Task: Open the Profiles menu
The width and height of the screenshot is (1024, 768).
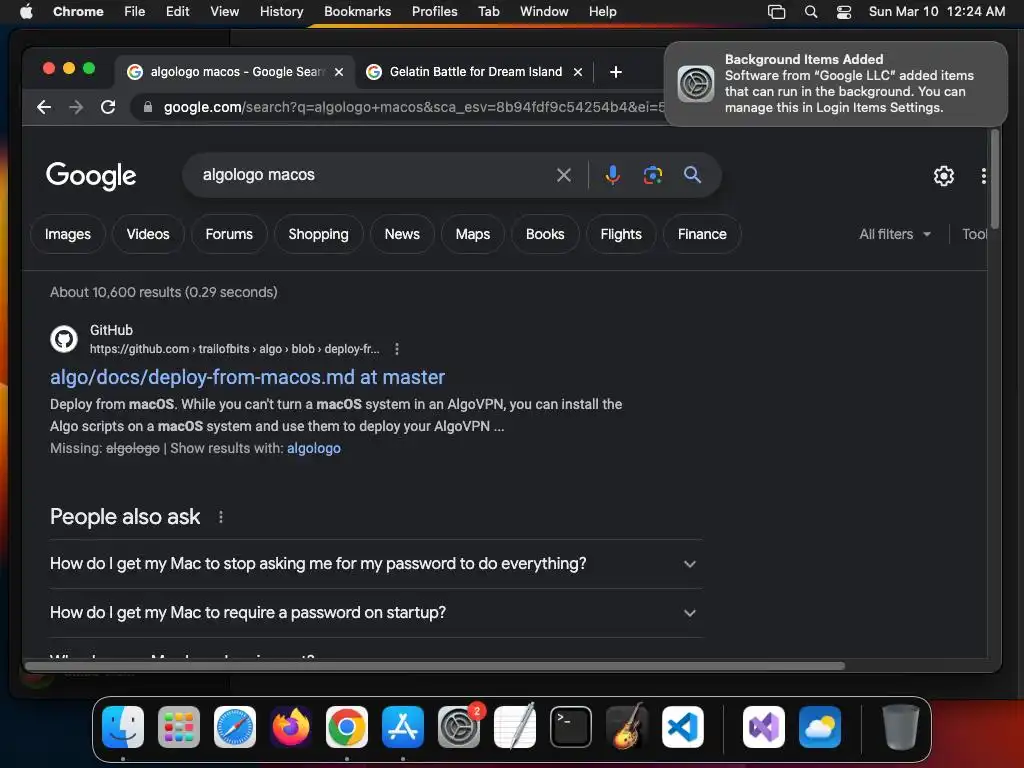Action: click(434, 12)
